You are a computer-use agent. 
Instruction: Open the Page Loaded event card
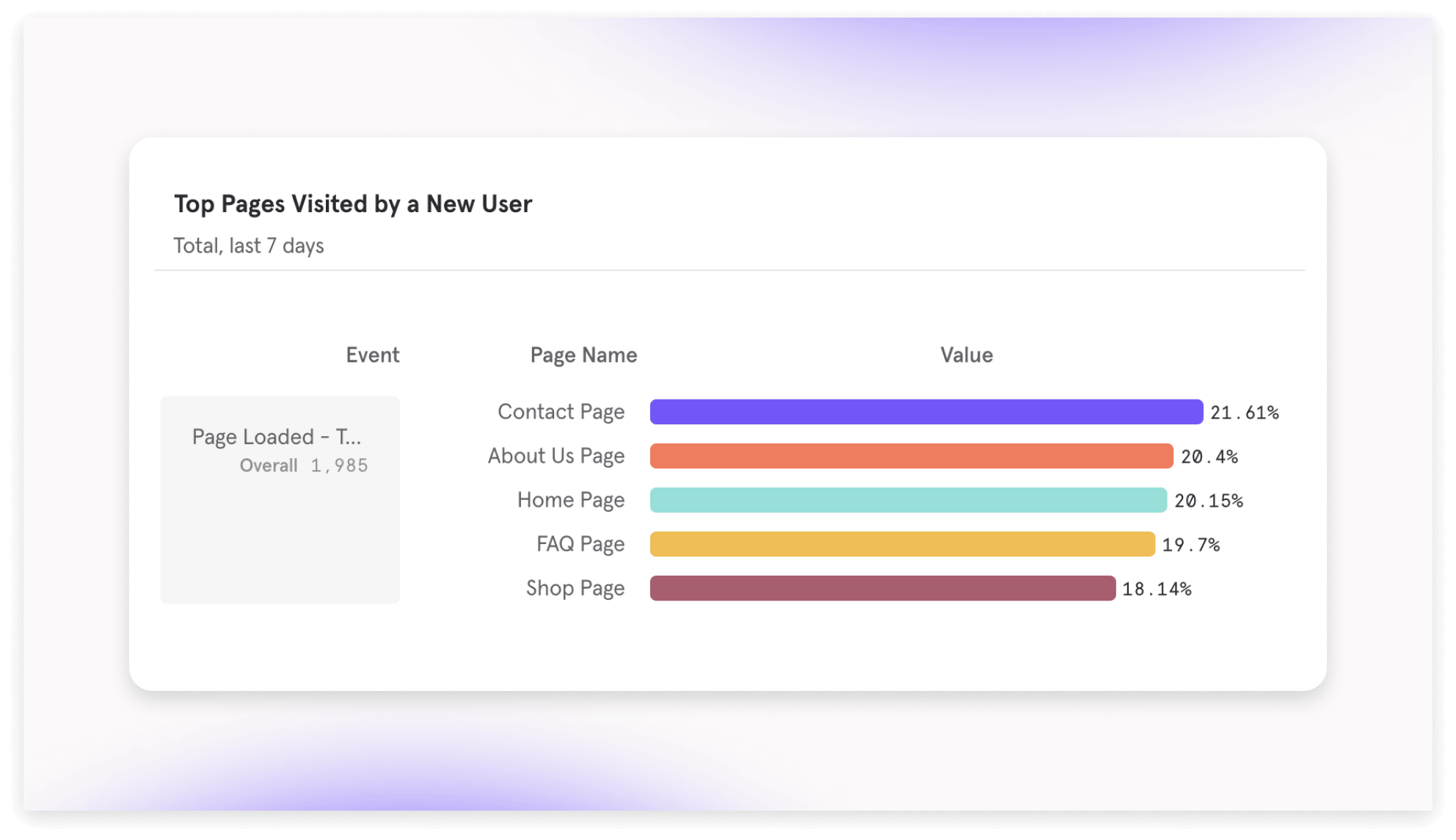click(x=280, y=500)
